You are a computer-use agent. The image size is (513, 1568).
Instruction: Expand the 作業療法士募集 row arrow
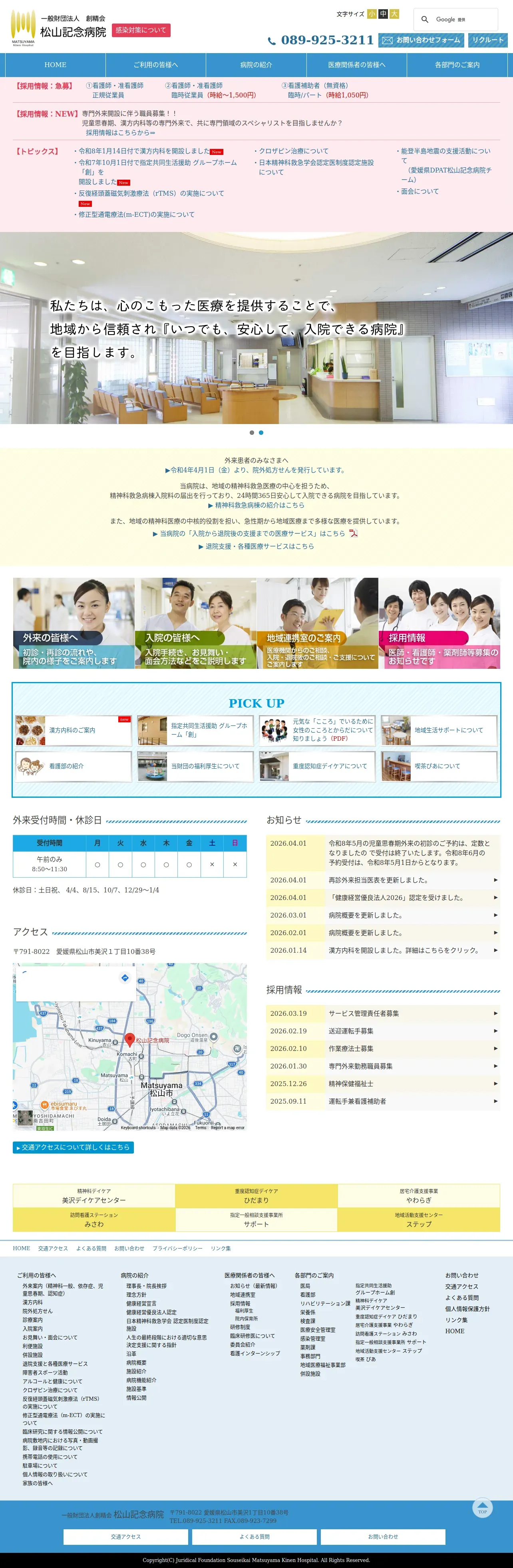point(495,1049)
